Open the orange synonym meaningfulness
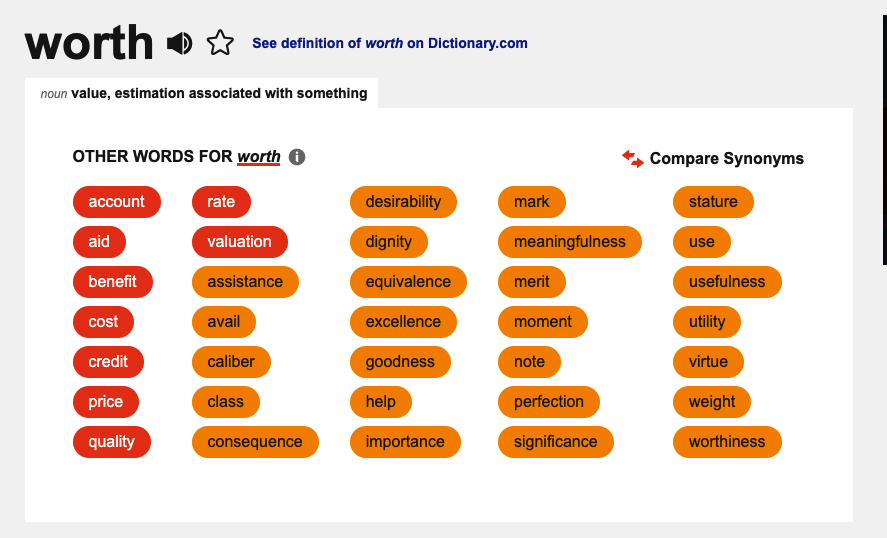 [x=570, y=242]
